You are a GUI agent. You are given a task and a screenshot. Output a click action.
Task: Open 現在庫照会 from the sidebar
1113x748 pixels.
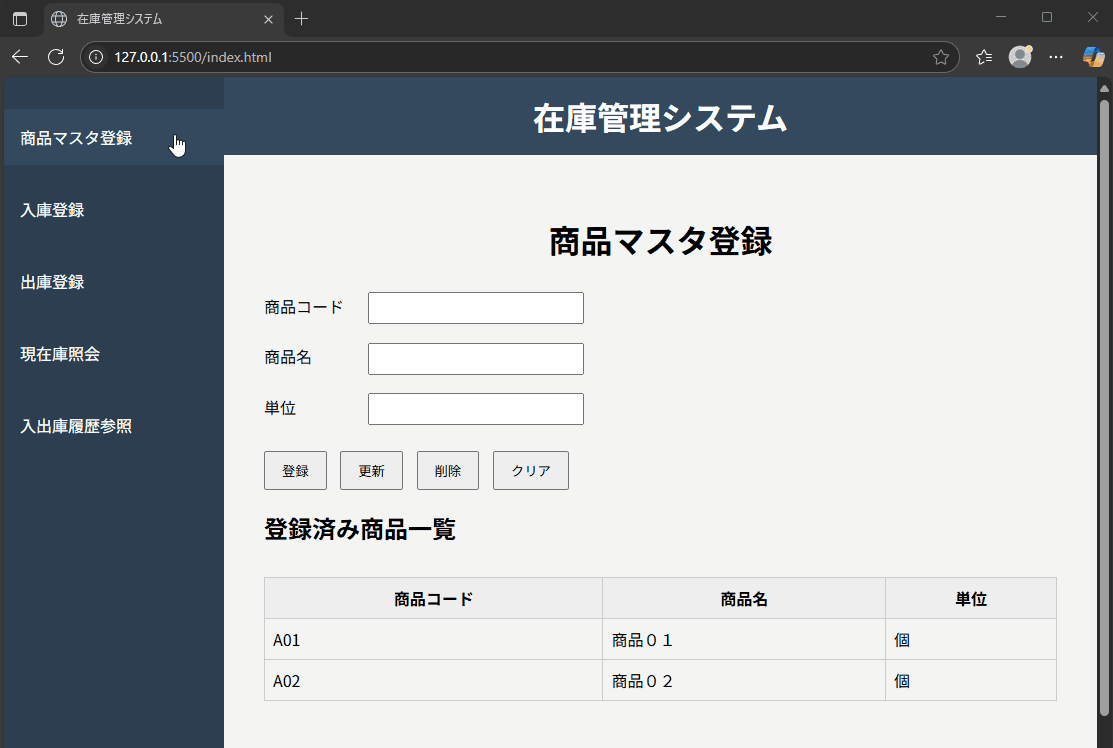click(x=114, y=354)
